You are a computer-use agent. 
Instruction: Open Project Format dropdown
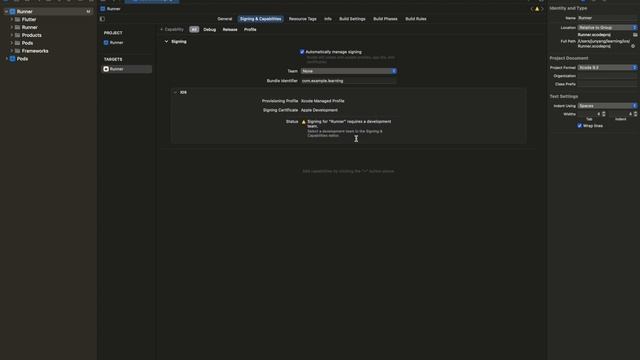(607, 67)
